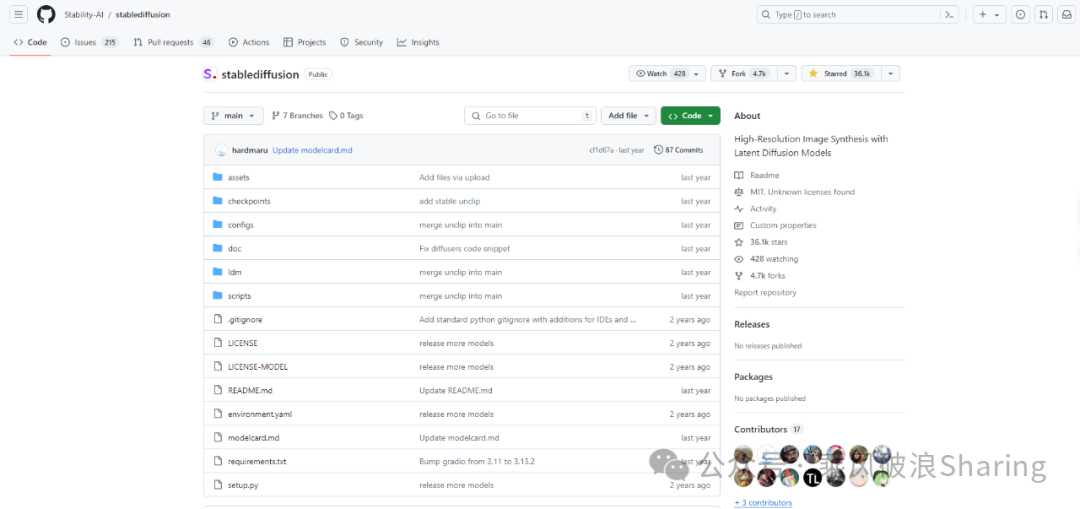Image resolution: width=1080 pixels, height=509 pixels.
Task: Expand the Fork options arrow
Action: [789, 74]
